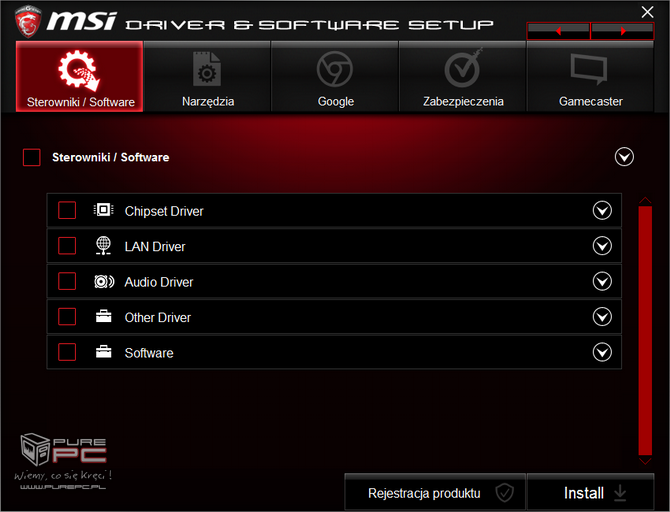Viewport: 670px width, 512px height.
Task: Click the document gear icon above Narzędzia
Action: [207, 69]
